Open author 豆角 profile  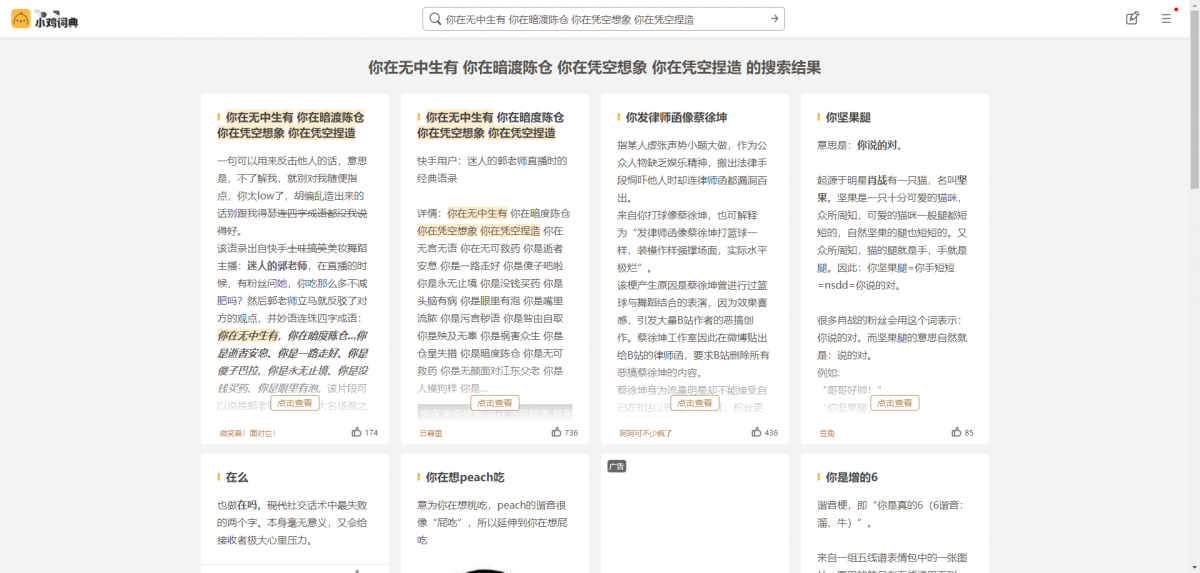point(827,433)
